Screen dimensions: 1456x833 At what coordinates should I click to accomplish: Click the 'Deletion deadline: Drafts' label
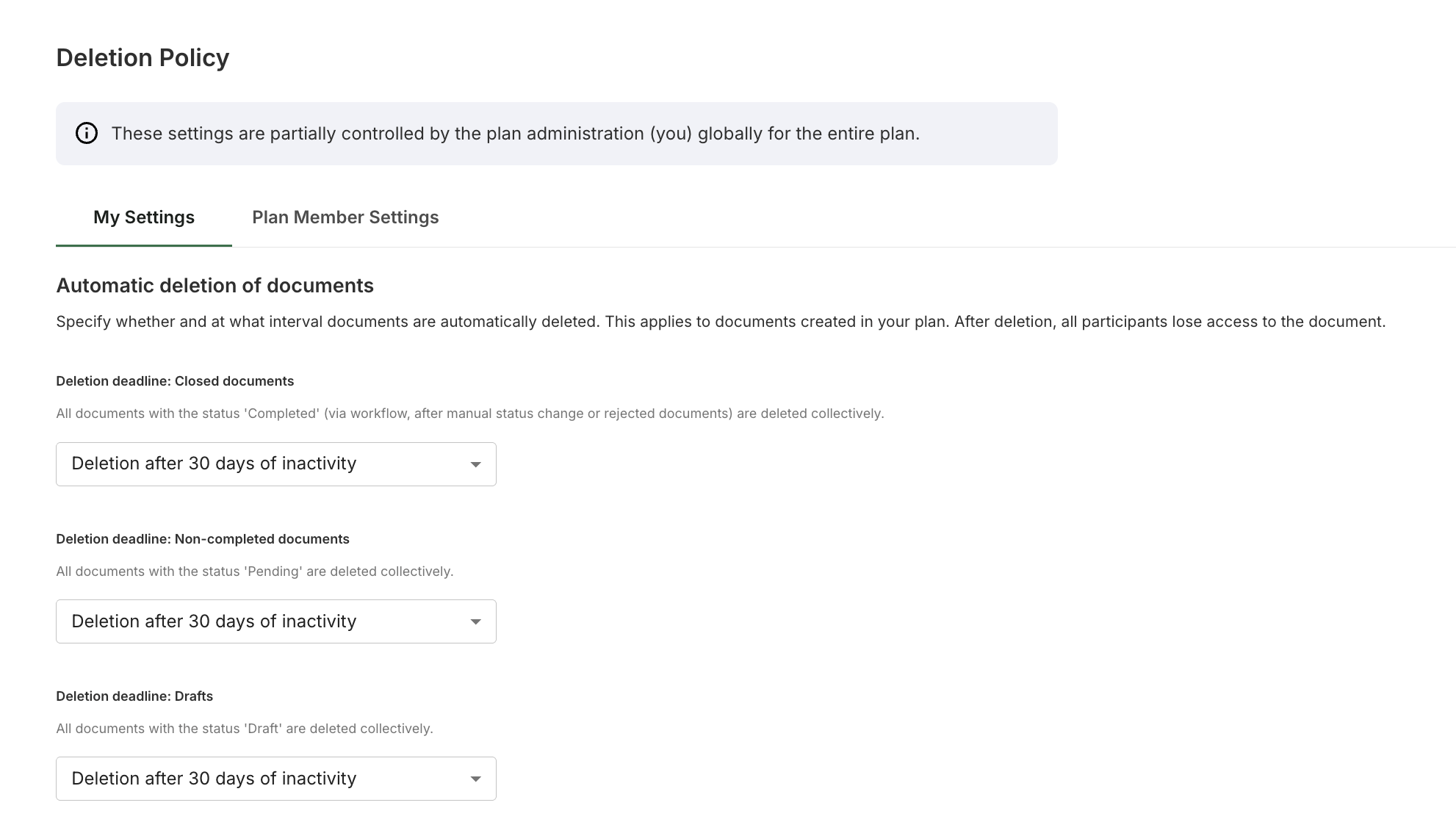click(x=134, y=696)
